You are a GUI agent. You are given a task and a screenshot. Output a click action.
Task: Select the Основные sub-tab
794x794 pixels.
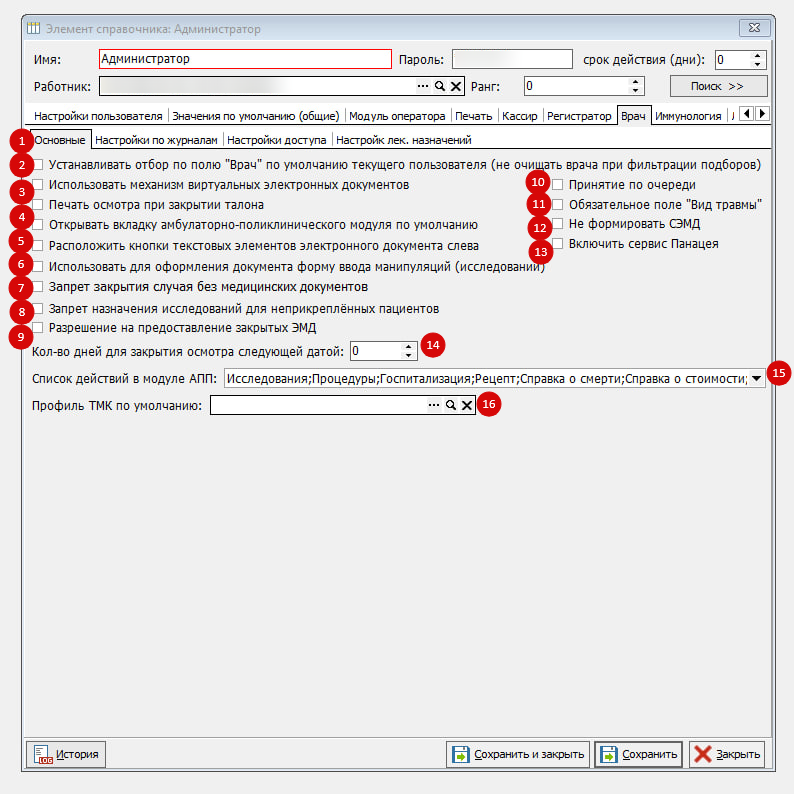click(x=60, y=140)
